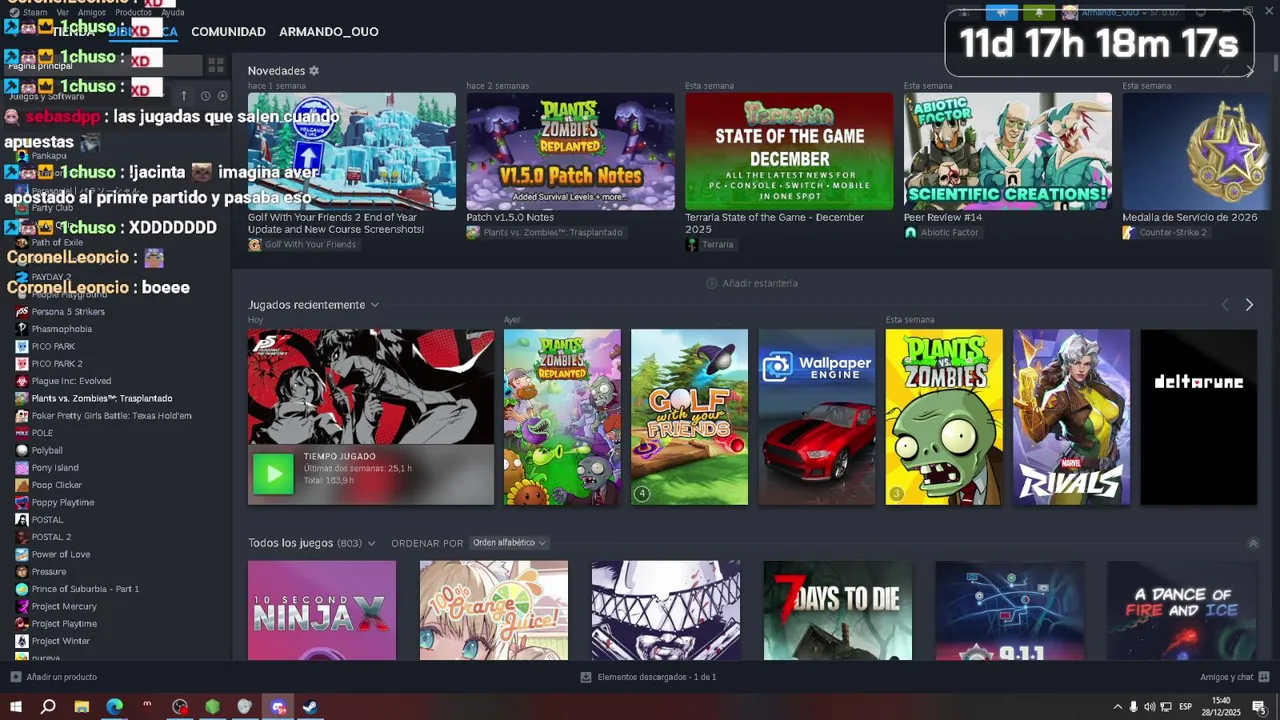Open Amigos y chat

coord(1235,677)
